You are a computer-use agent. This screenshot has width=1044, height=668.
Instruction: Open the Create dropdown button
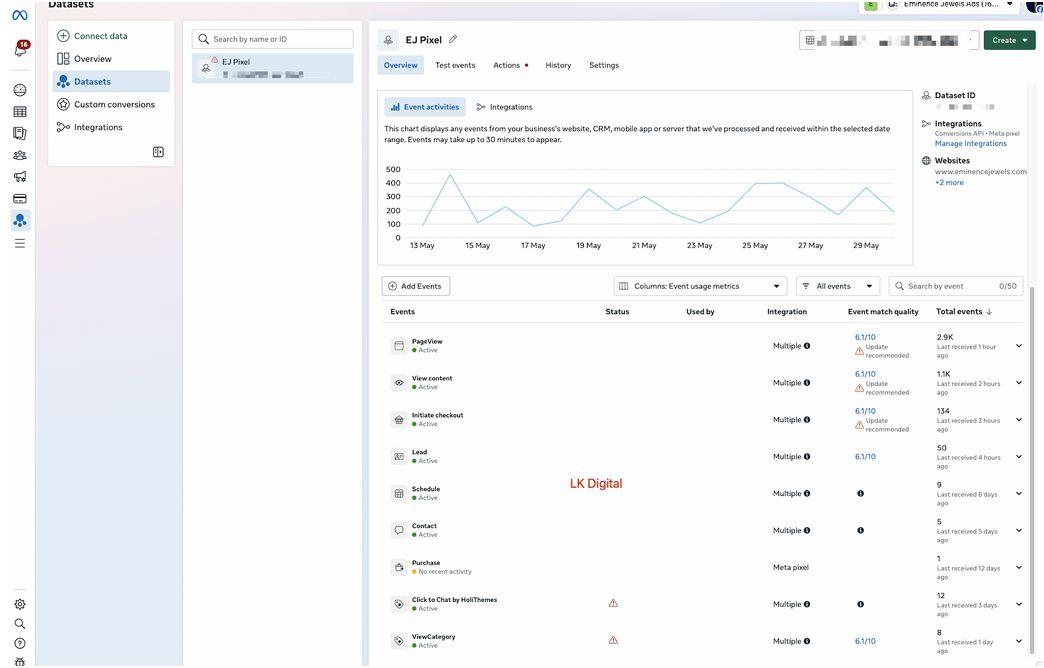[1009, 40]
